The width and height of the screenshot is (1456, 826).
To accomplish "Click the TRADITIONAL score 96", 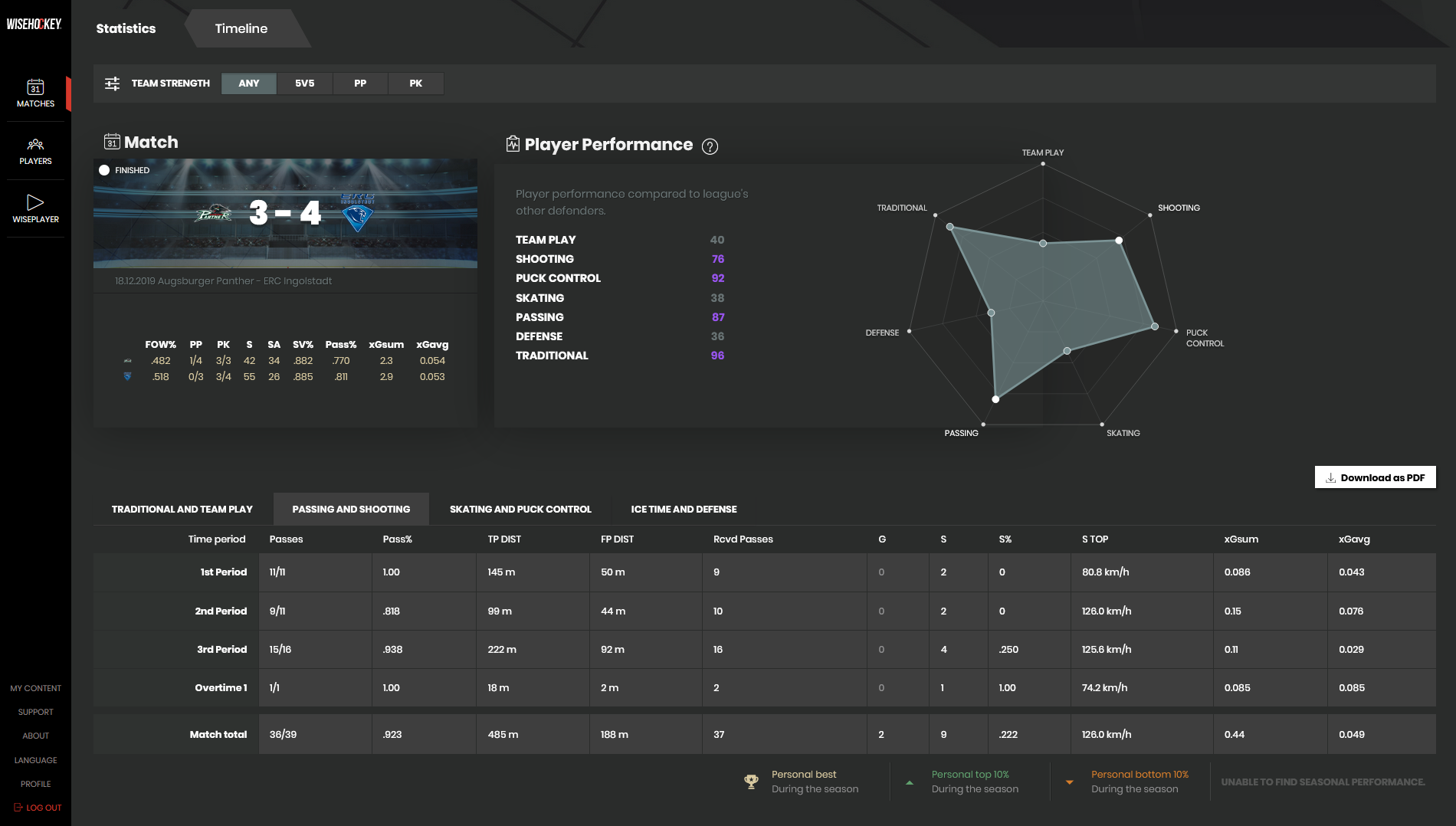I will coord(717,356).
